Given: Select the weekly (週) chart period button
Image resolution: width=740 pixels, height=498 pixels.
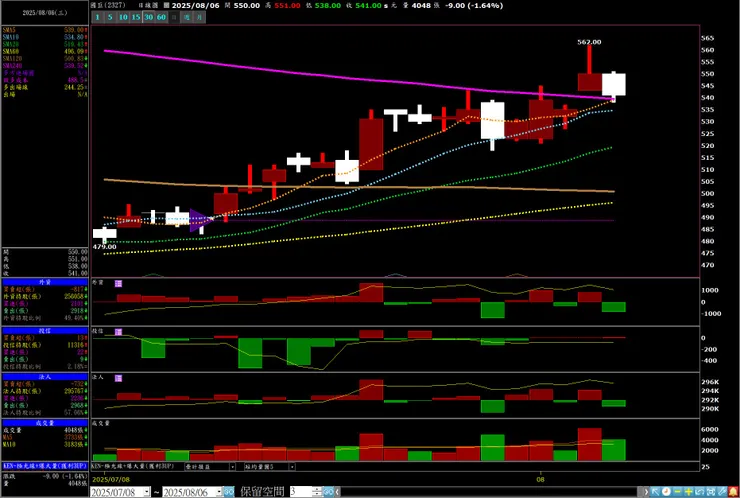Looking at the screenshot, I should [x=187, y=17].
